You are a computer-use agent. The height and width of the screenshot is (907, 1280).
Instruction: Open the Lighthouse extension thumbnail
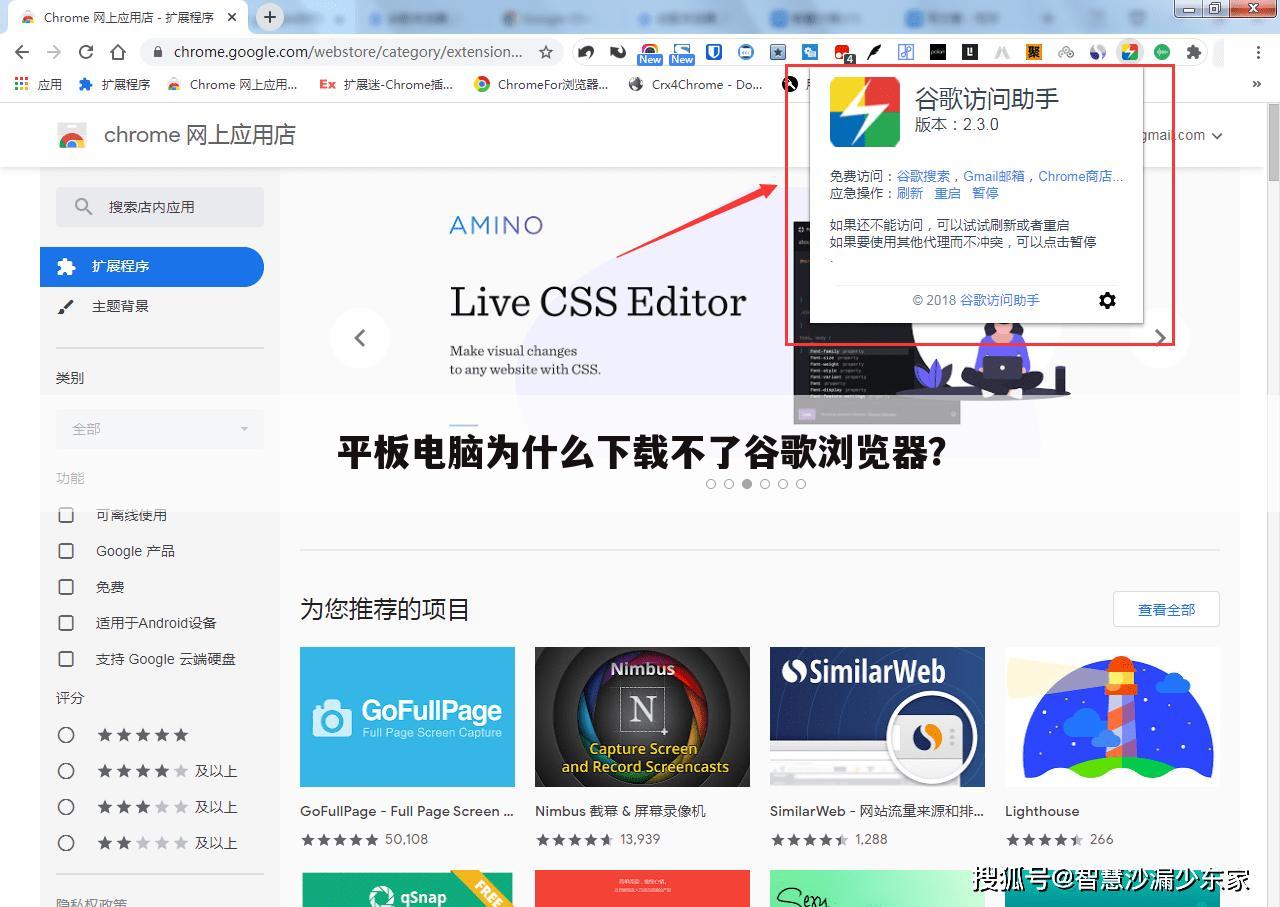tap(1112, 717)
